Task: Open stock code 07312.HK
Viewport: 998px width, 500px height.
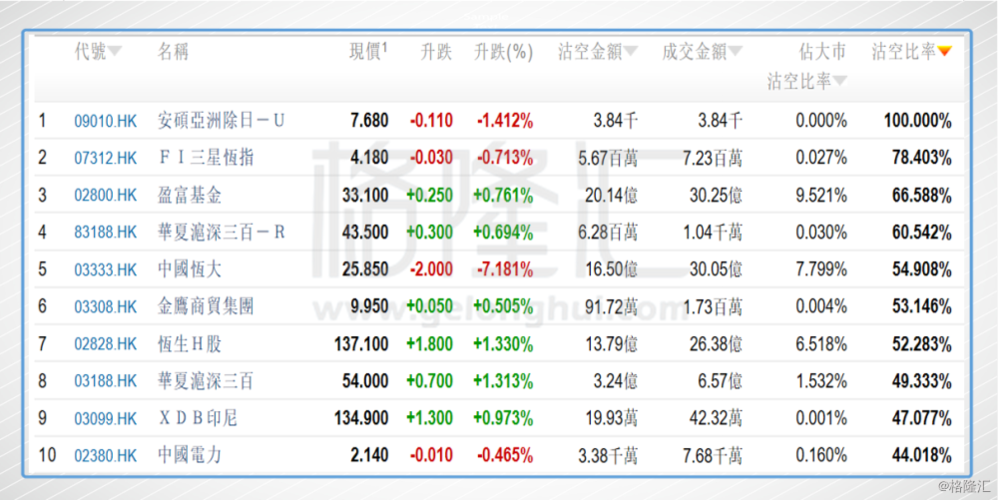Action: tap(106, 158)
